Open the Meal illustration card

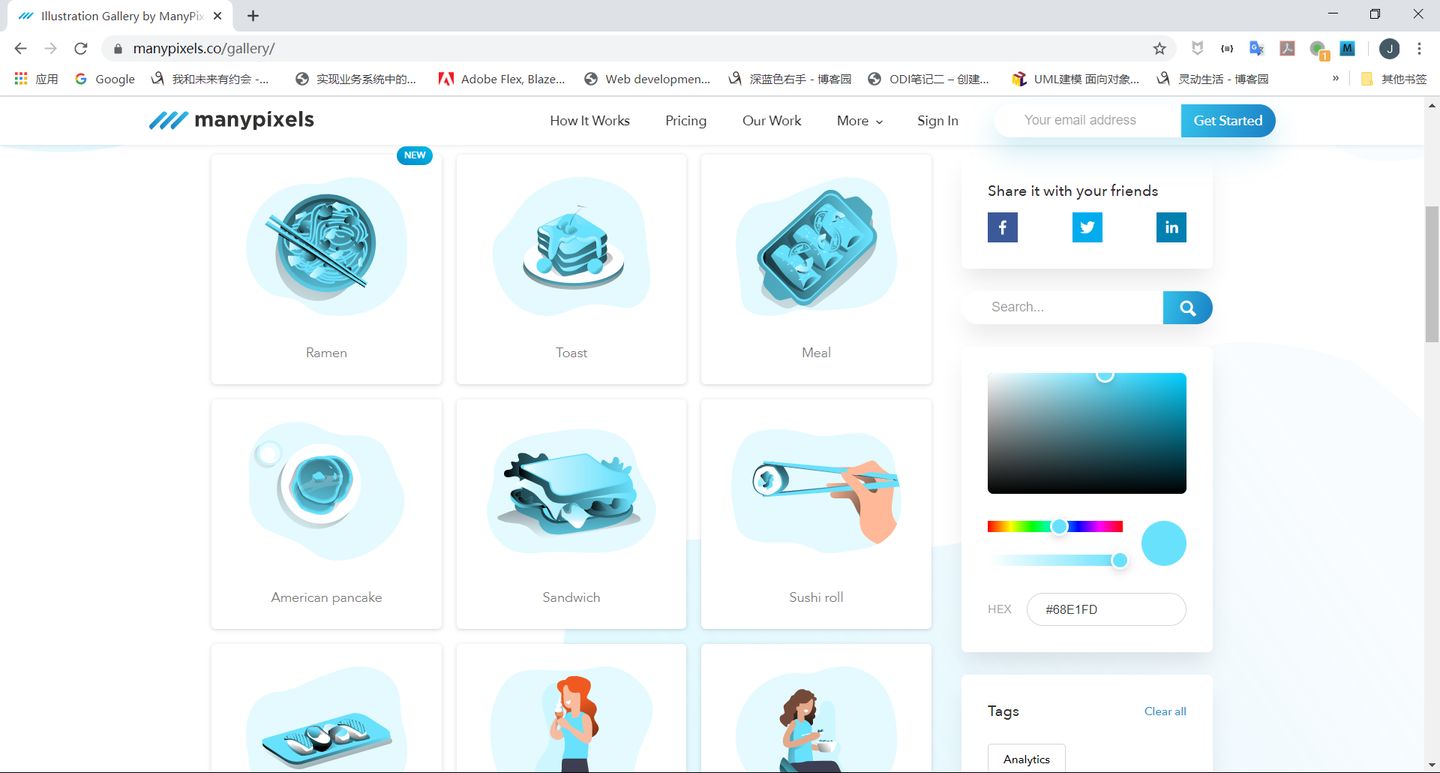click(x=817, y=269)
